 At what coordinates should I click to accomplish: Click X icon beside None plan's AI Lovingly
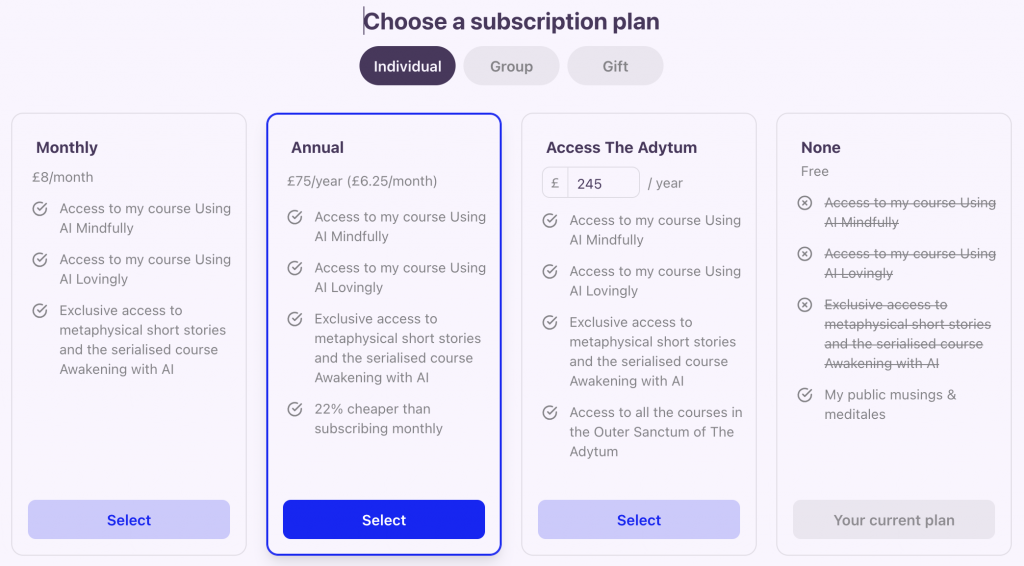(x=805, y=254)
